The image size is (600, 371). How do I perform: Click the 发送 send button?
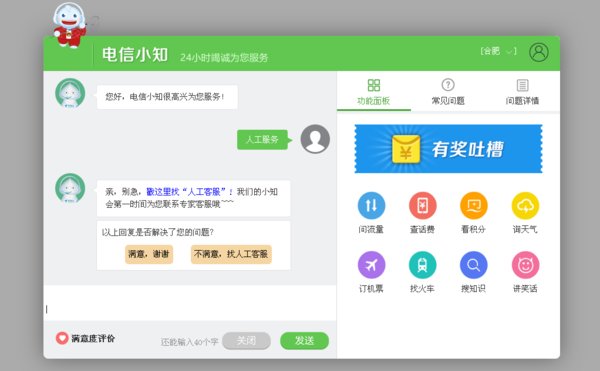coord(304,340)
